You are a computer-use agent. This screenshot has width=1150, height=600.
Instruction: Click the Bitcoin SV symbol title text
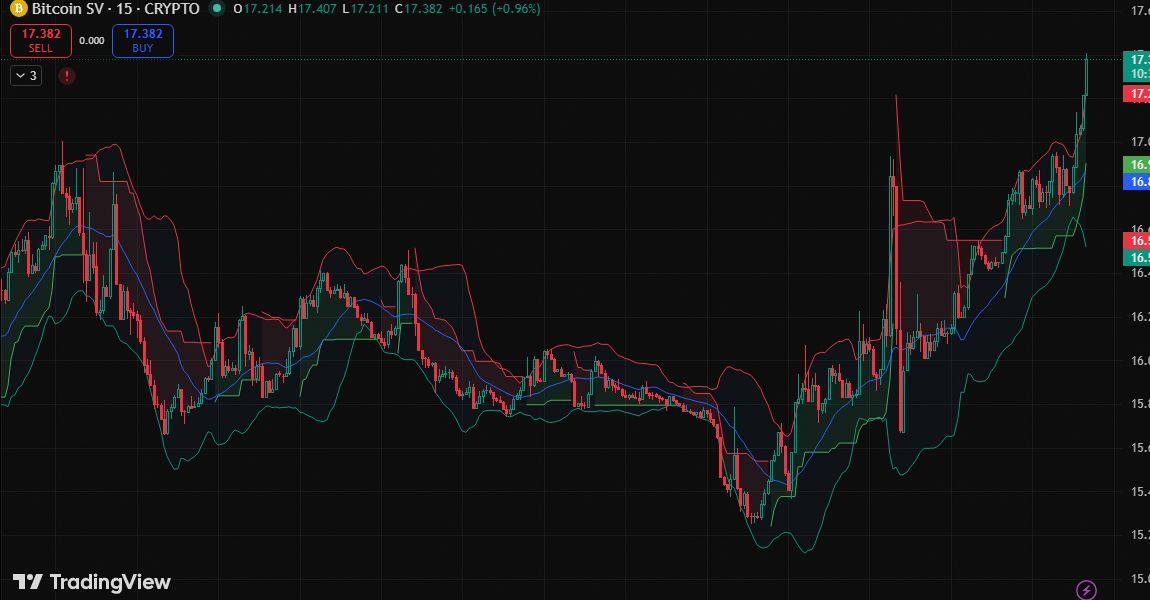click(115, 9)
